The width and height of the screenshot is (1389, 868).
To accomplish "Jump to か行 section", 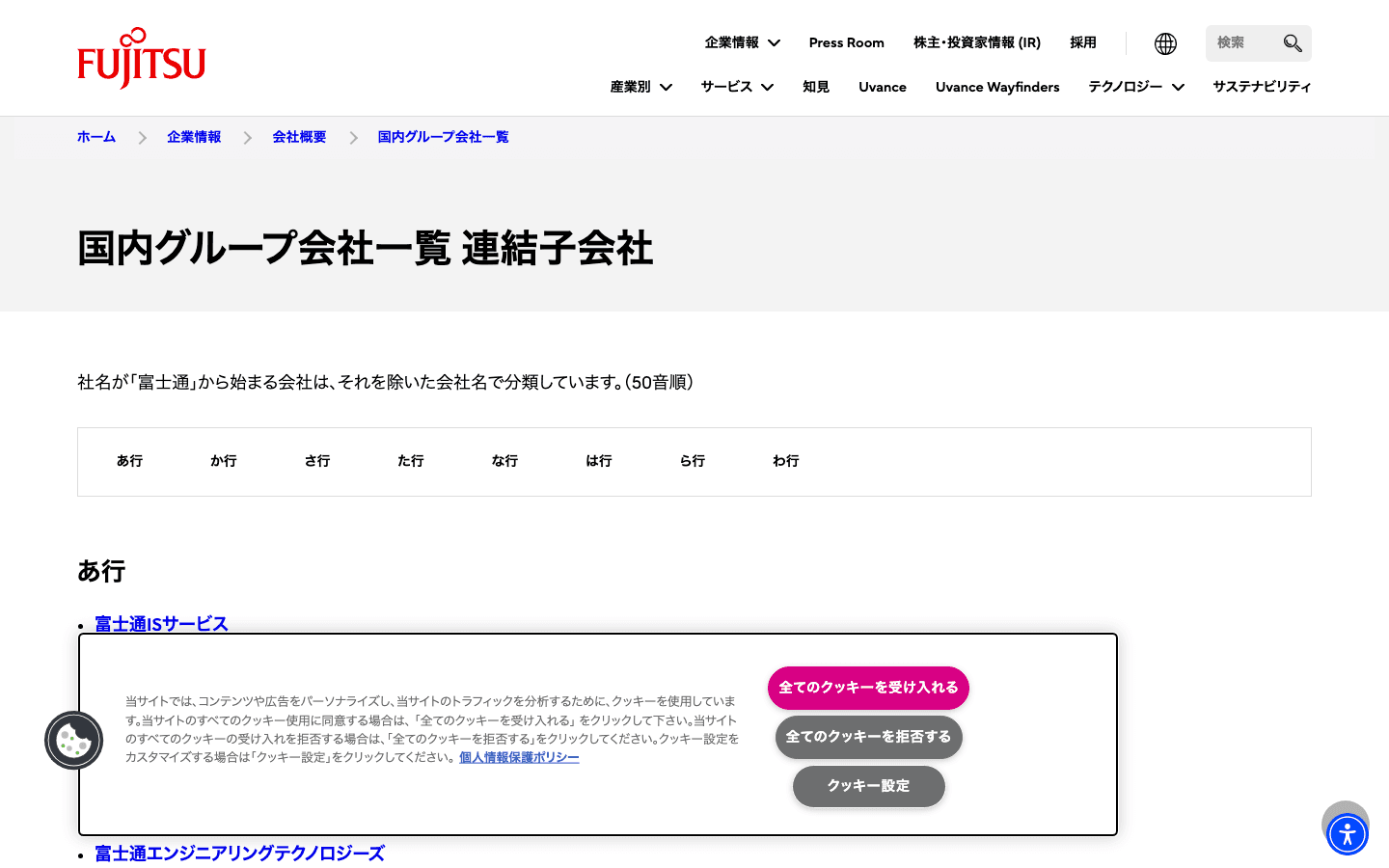I will (x=224, y=461).
